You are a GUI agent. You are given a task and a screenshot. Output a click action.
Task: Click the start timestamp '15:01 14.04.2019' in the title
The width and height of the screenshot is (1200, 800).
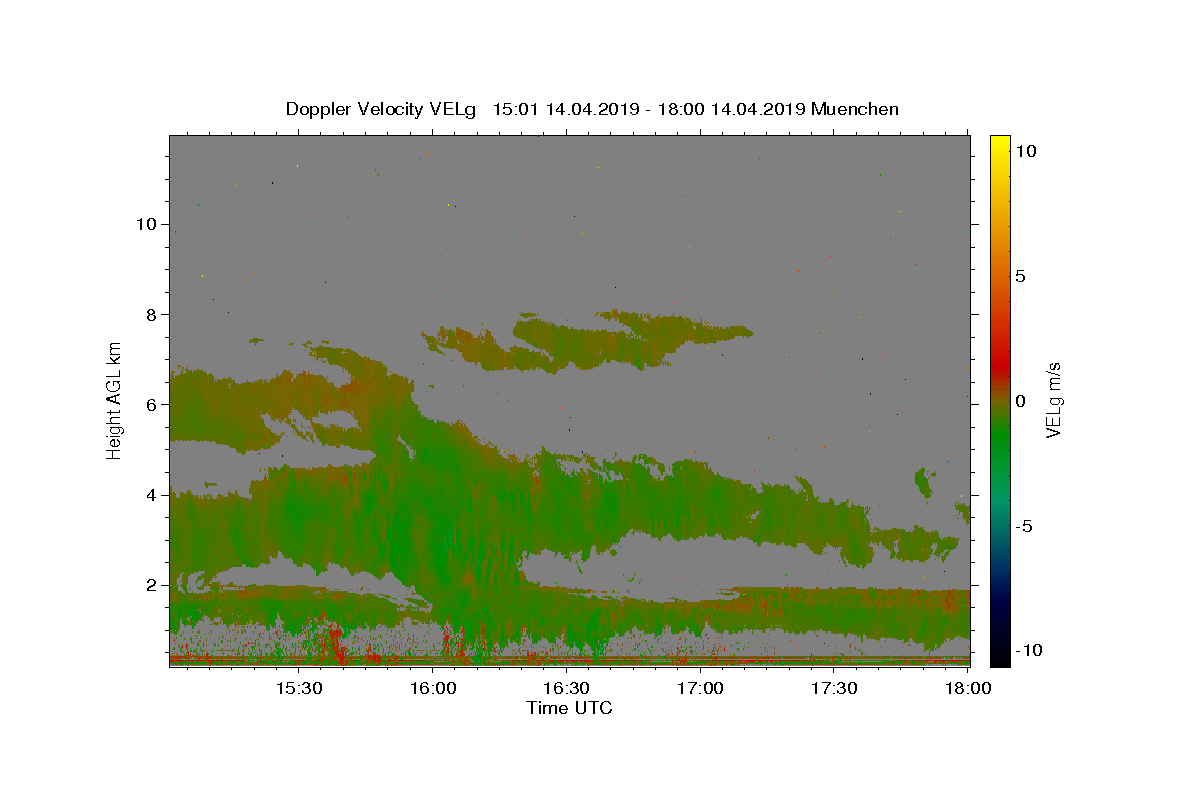(565, 109)
